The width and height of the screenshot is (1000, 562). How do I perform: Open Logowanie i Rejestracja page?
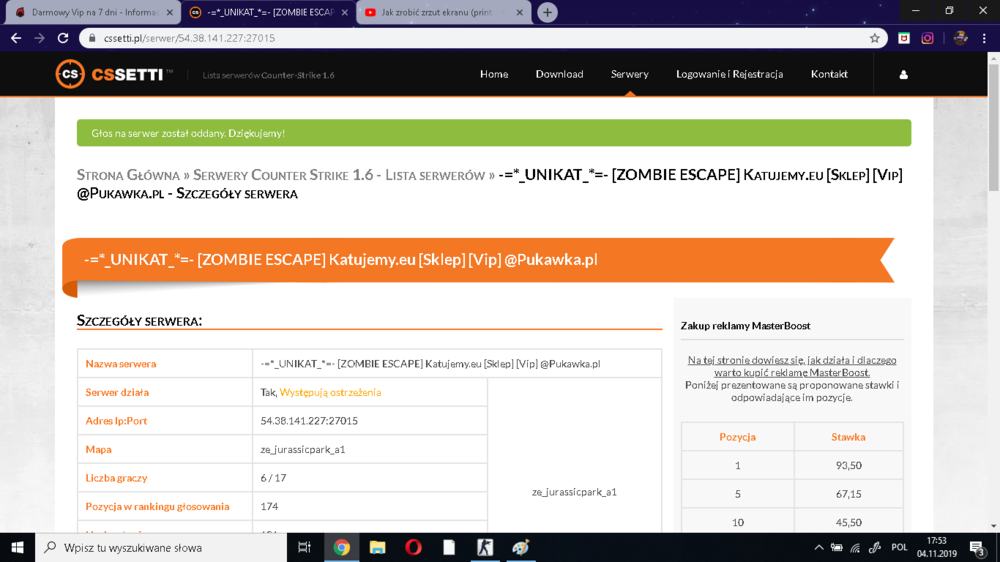coord(730,74)
